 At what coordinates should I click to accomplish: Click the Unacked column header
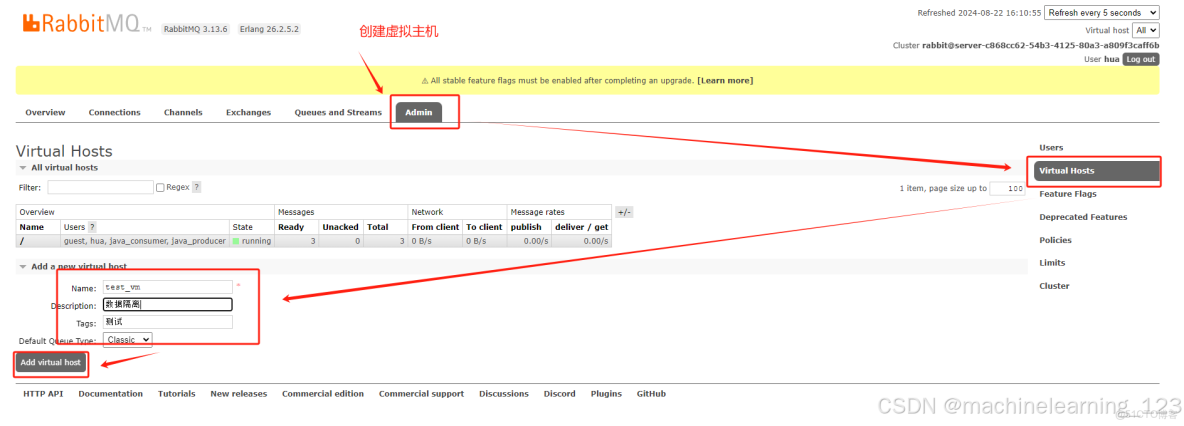tap(341, 227)
